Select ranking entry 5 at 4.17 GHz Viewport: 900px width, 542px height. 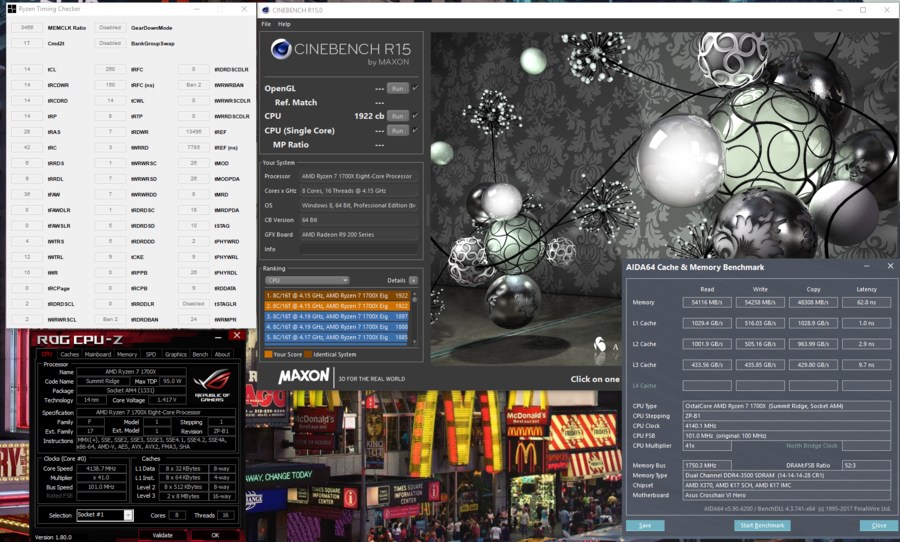337,338
